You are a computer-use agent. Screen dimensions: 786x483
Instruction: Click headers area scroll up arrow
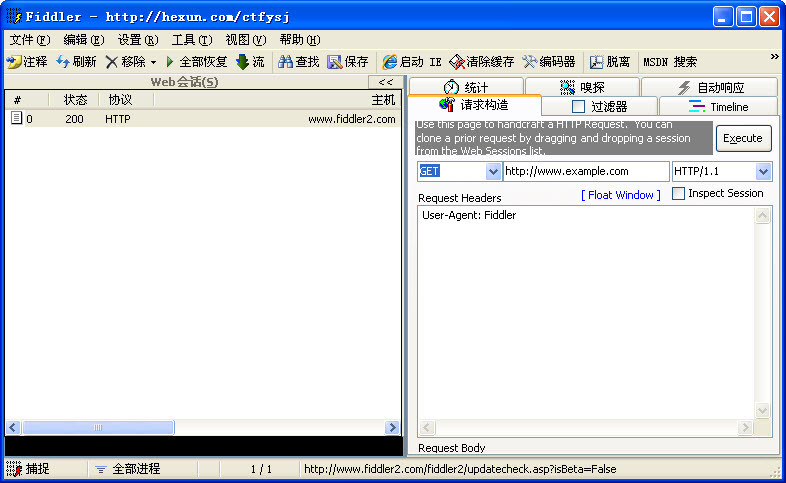[762, 215]
